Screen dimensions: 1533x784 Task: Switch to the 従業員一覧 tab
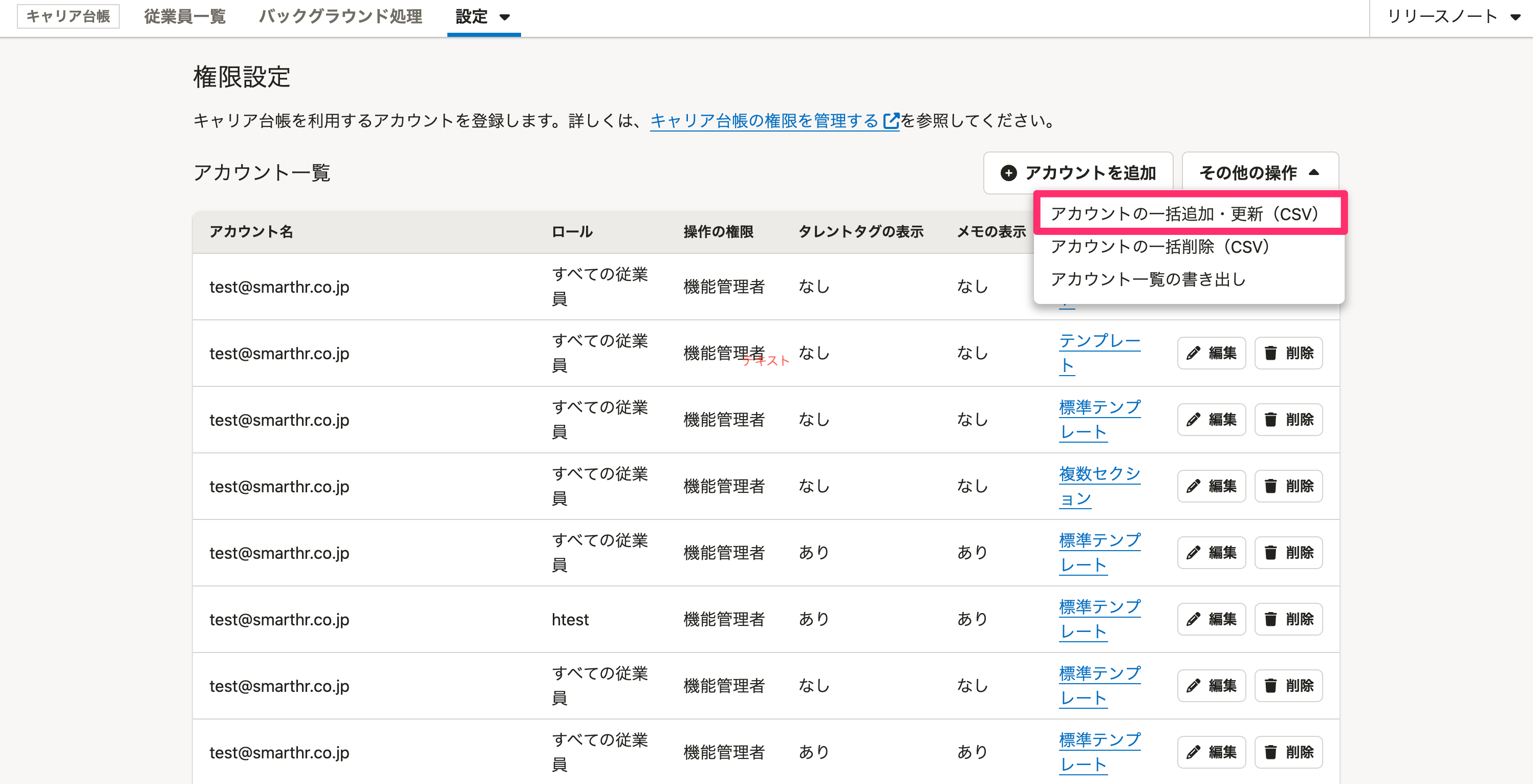pyautogui.click(x=184, y=17)
